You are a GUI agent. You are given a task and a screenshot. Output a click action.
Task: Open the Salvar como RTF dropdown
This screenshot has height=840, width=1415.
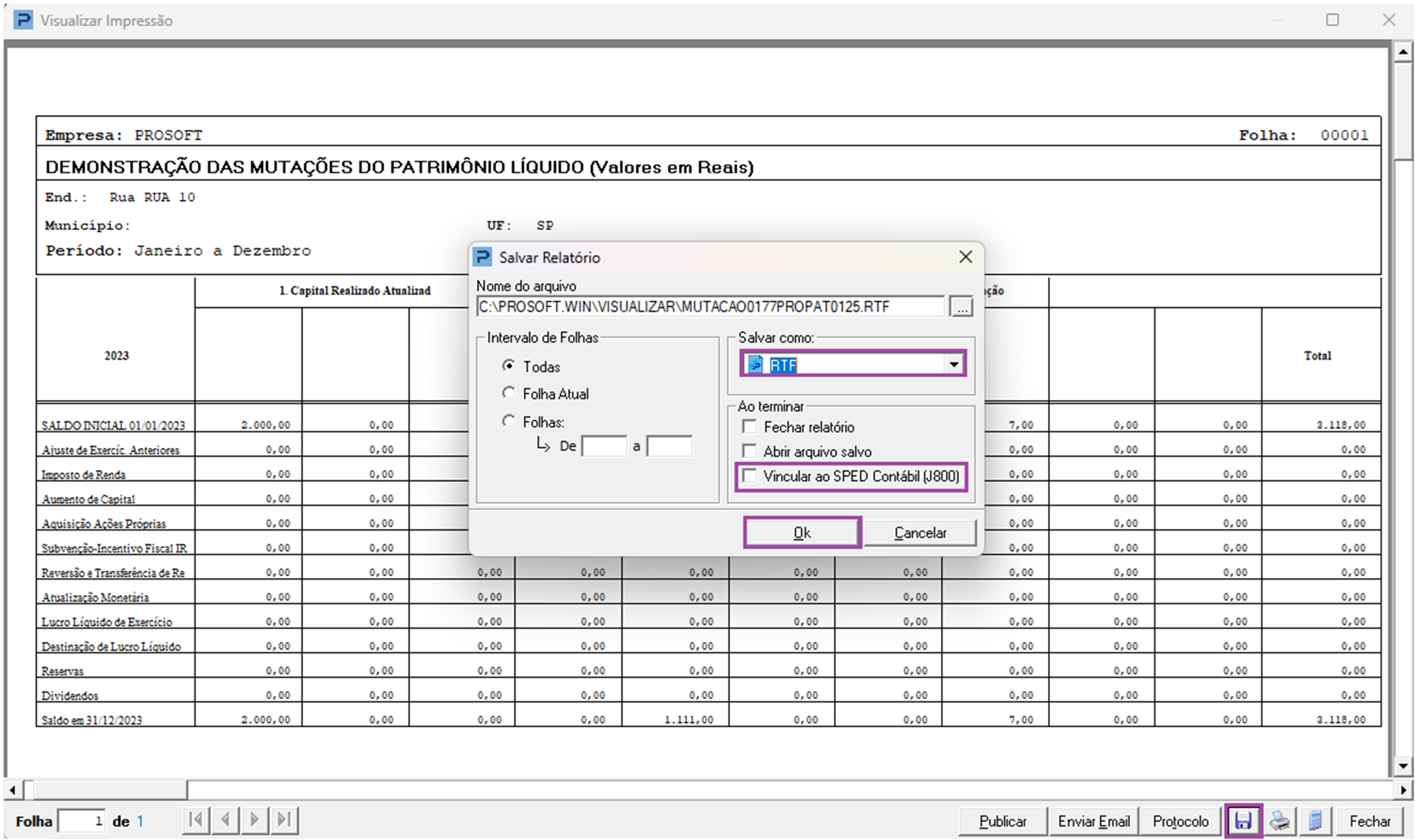[x=954, y=364]
